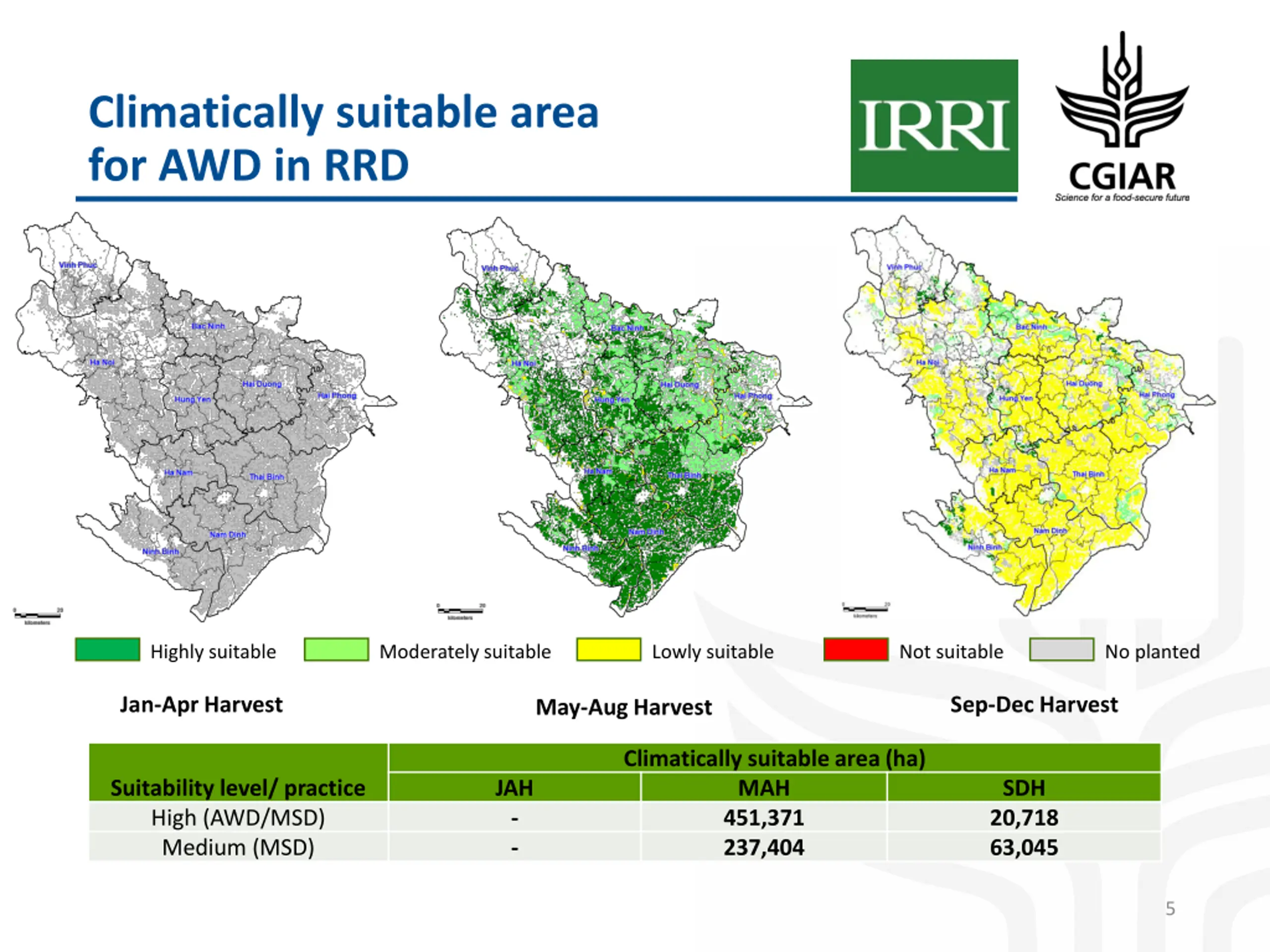Click the 237,404 table value

coord(763,847)
